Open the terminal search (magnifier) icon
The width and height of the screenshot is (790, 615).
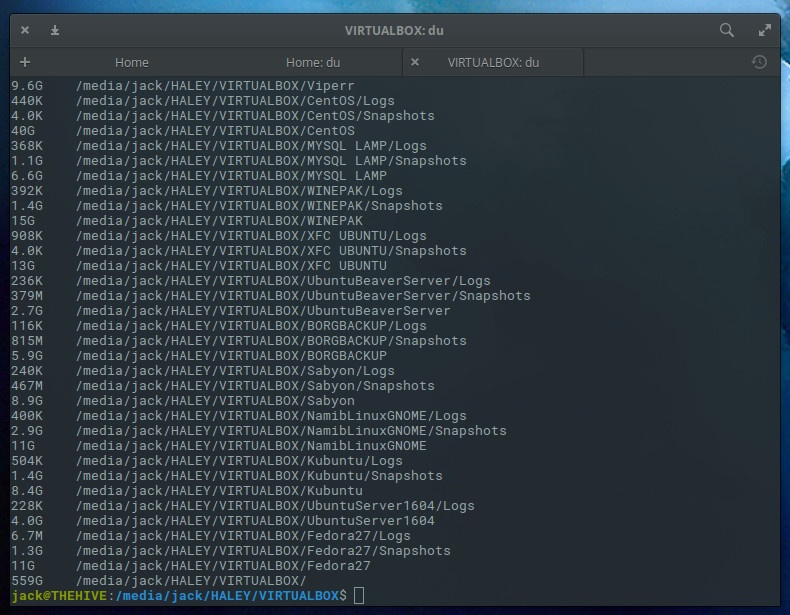pos(727,30)
